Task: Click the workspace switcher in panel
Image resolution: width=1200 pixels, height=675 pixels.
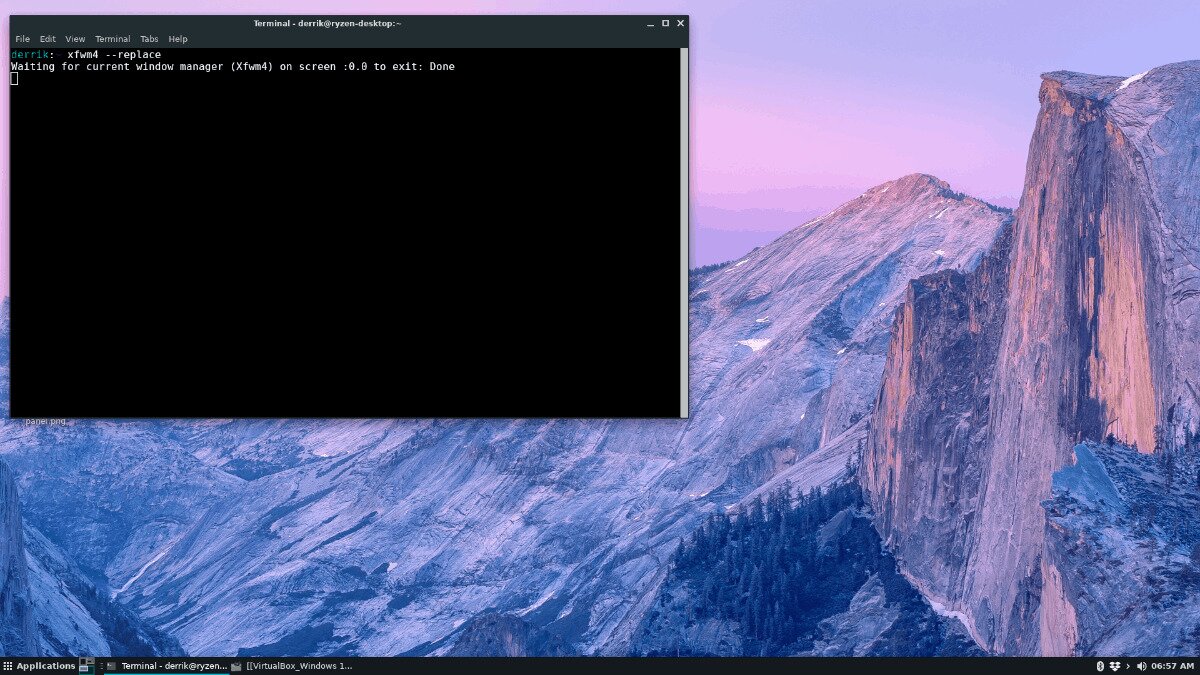Action: click(87, 666)
